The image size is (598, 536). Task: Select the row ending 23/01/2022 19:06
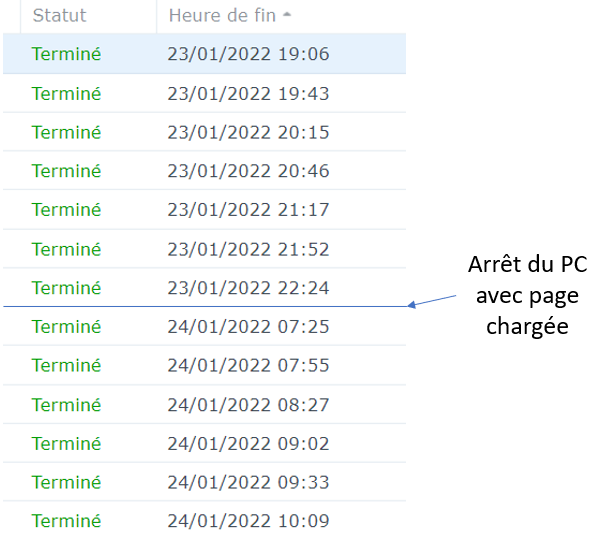[204, 53]
